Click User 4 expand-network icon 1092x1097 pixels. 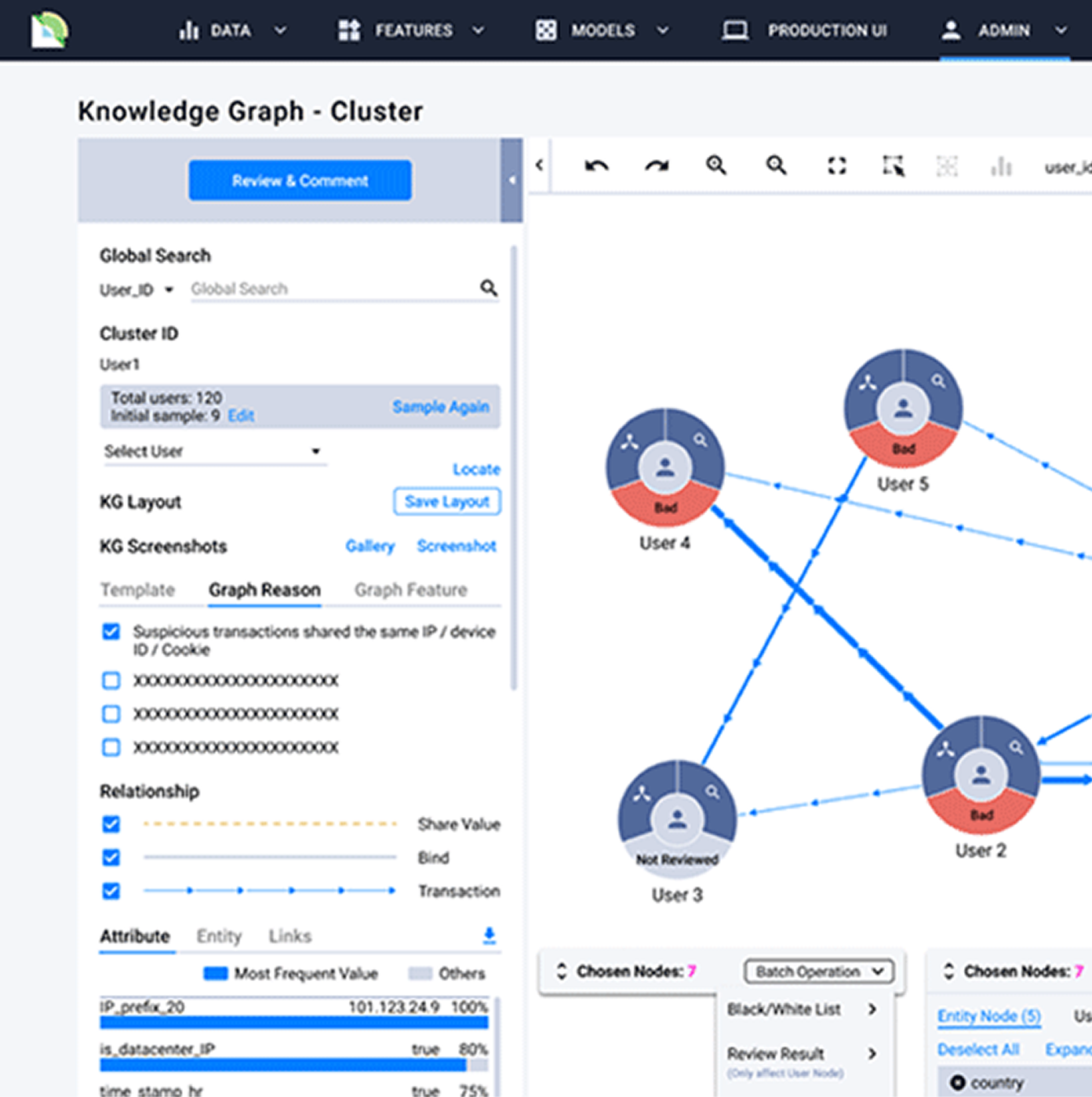click(630, 442)
